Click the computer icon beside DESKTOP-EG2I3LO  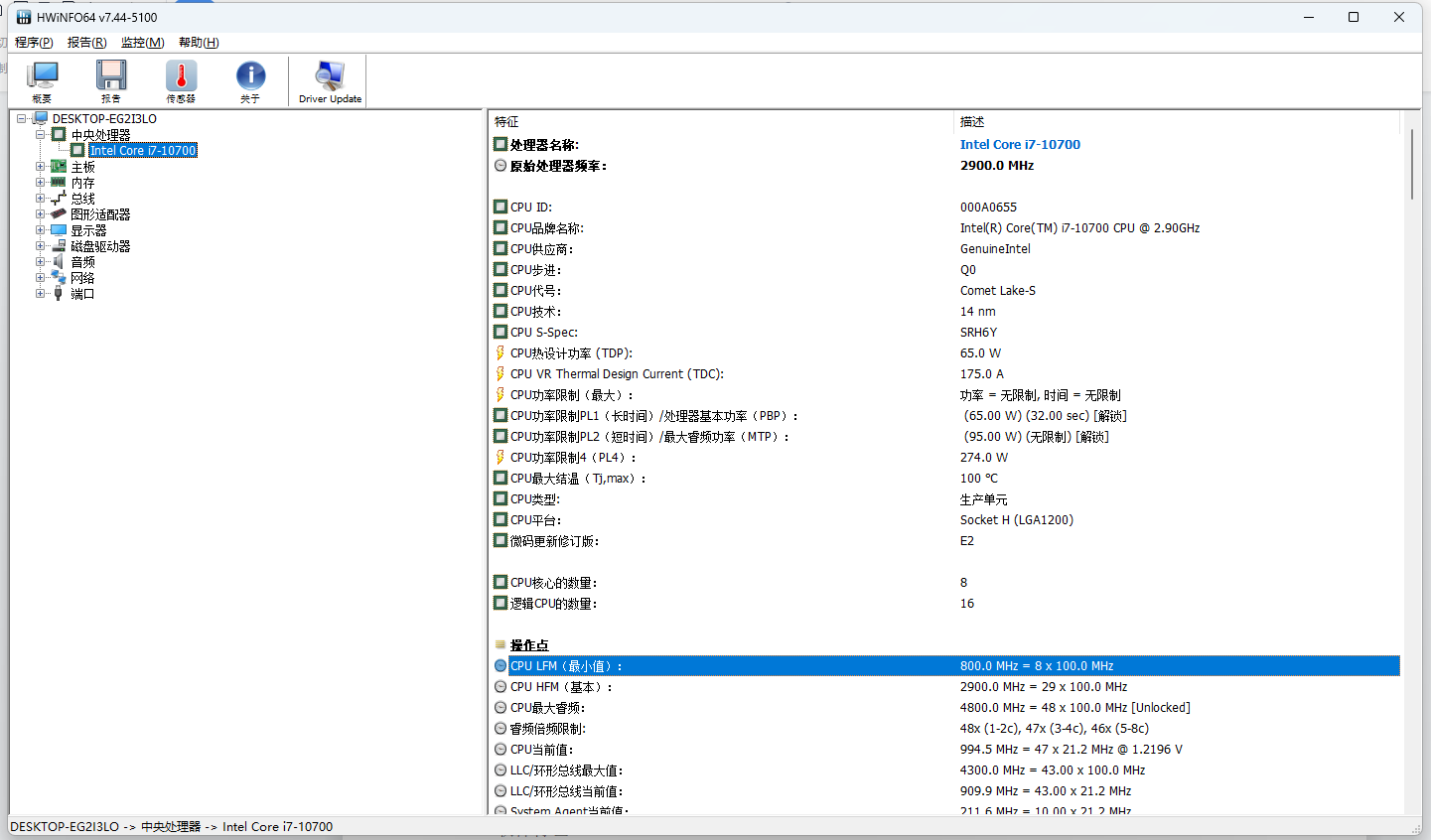point(41,119)
